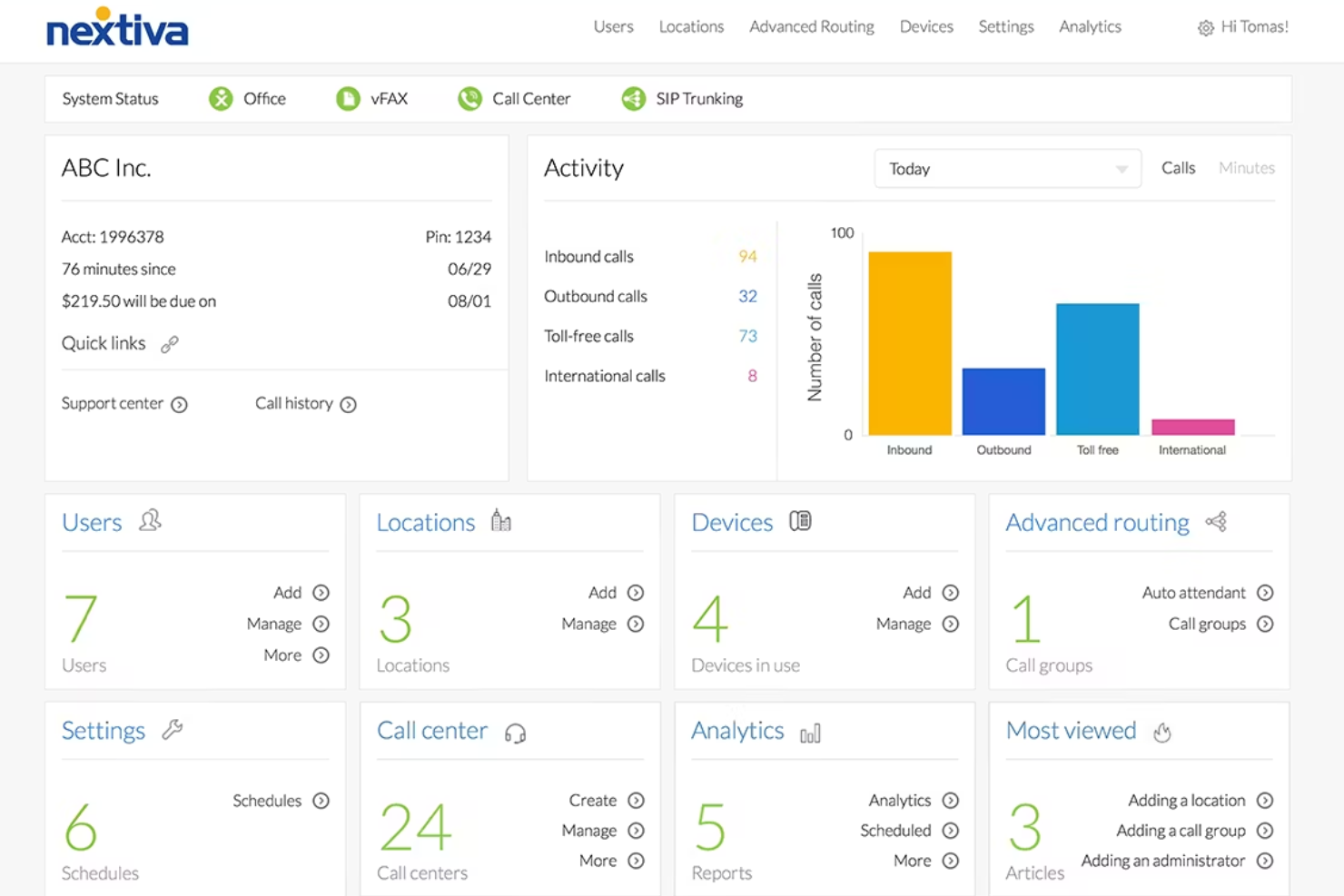The width and height of the screenshot is (1344, 896).
Task: Click the Call center card title
Action: click(x=431, y=731)
